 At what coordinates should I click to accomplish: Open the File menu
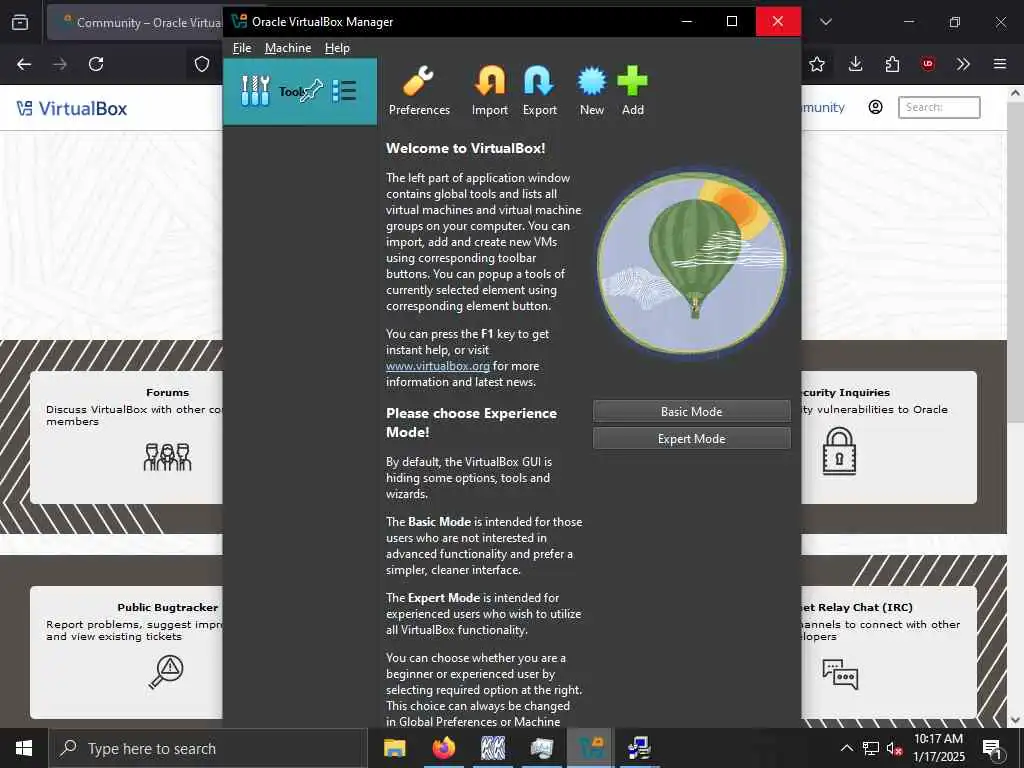pyautogui.click(x=242, y=48)
